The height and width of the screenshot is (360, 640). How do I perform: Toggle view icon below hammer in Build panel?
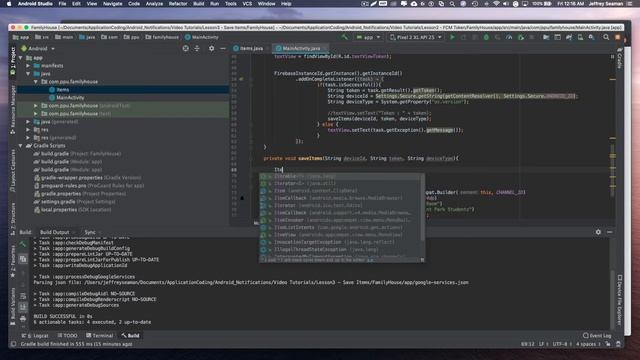(23, 259)
